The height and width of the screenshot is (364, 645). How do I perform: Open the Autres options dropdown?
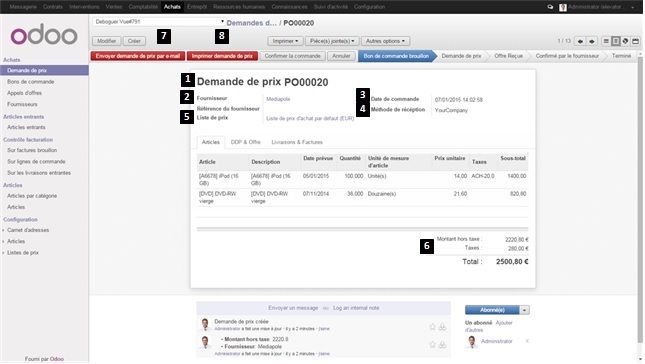[x=385, y=41]
